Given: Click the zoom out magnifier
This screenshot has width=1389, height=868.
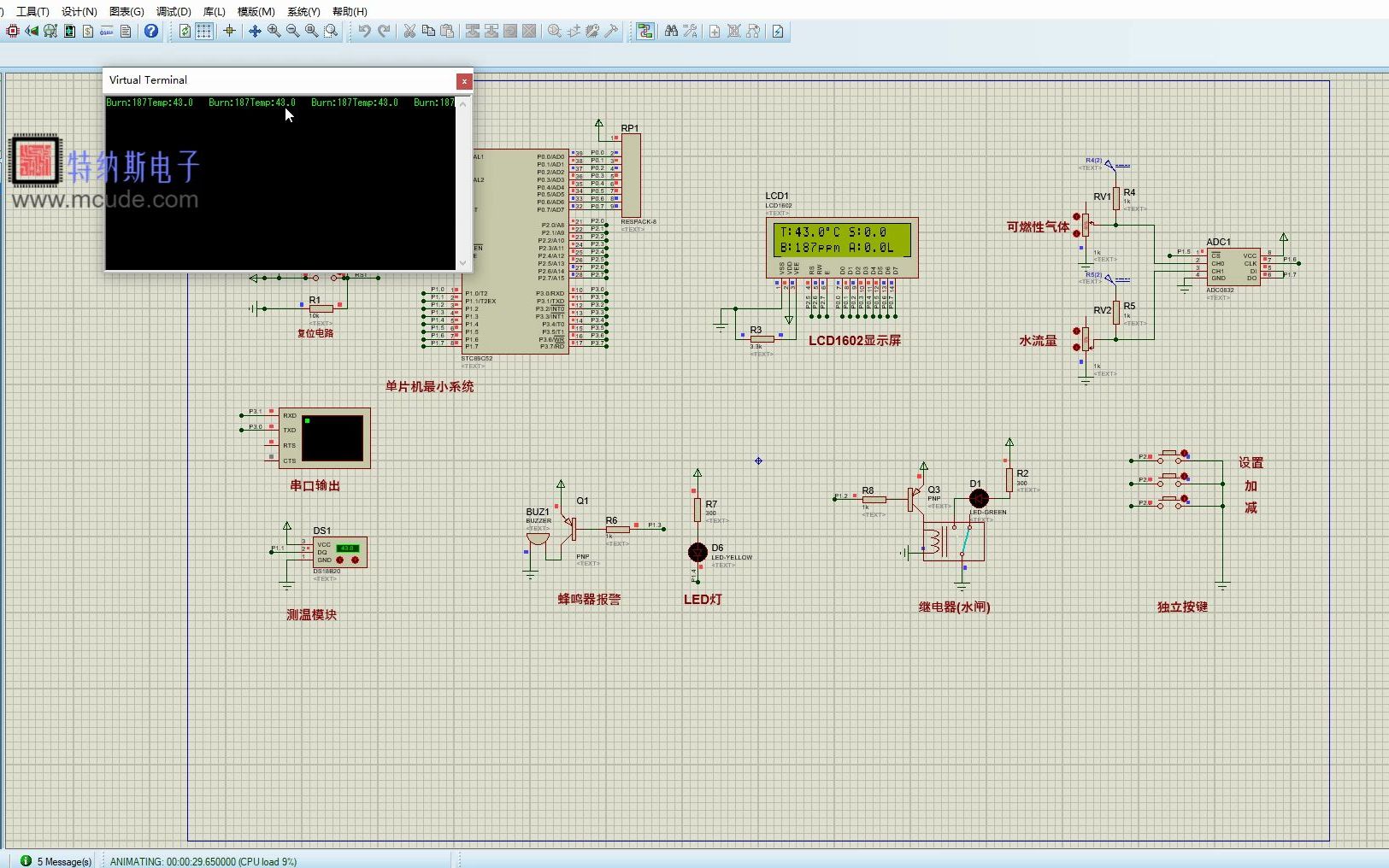Looking at the screenshot, I should coord(292,31).
